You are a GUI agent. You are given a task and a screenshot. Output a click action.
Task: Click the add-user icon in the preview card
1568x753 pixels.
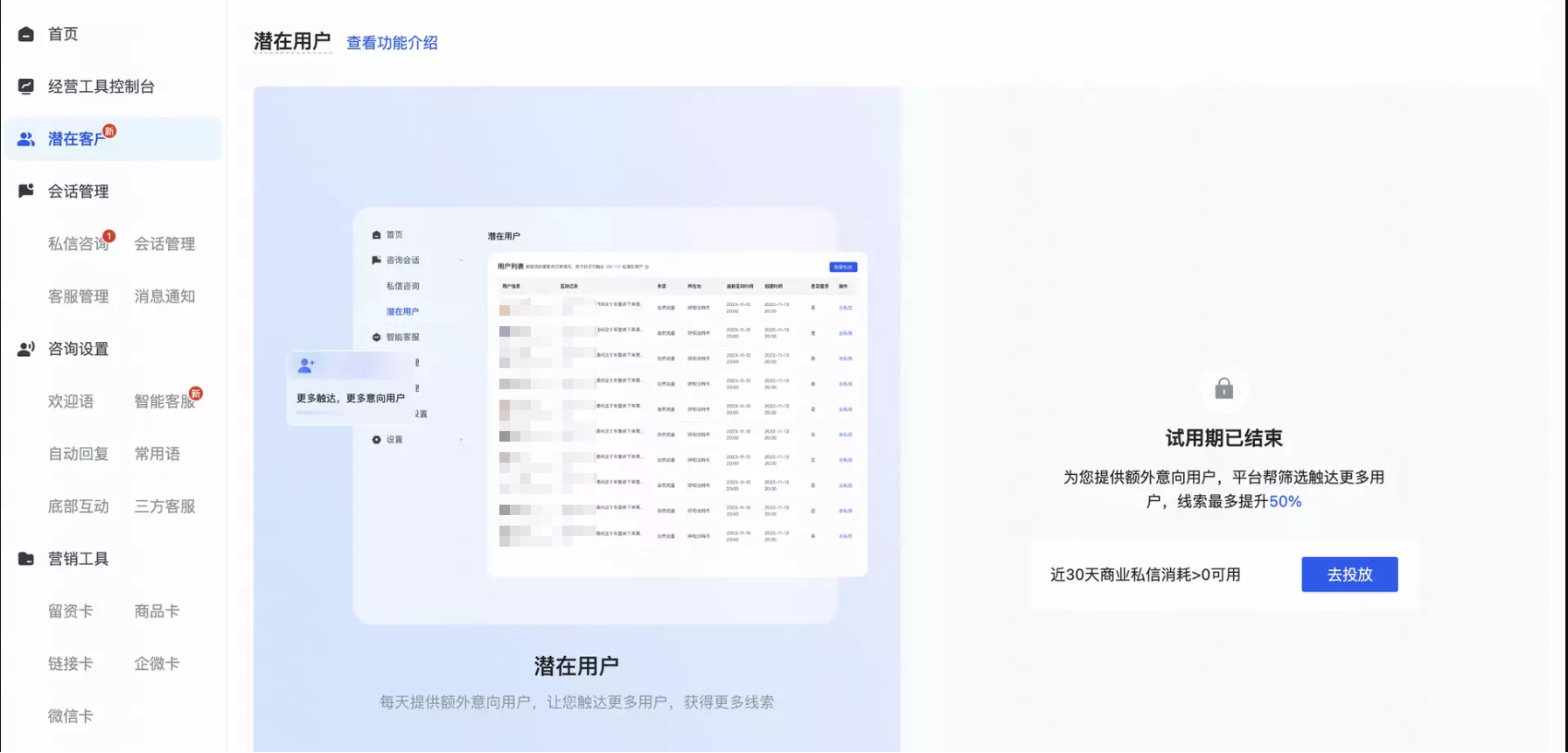tap(306, 366)
